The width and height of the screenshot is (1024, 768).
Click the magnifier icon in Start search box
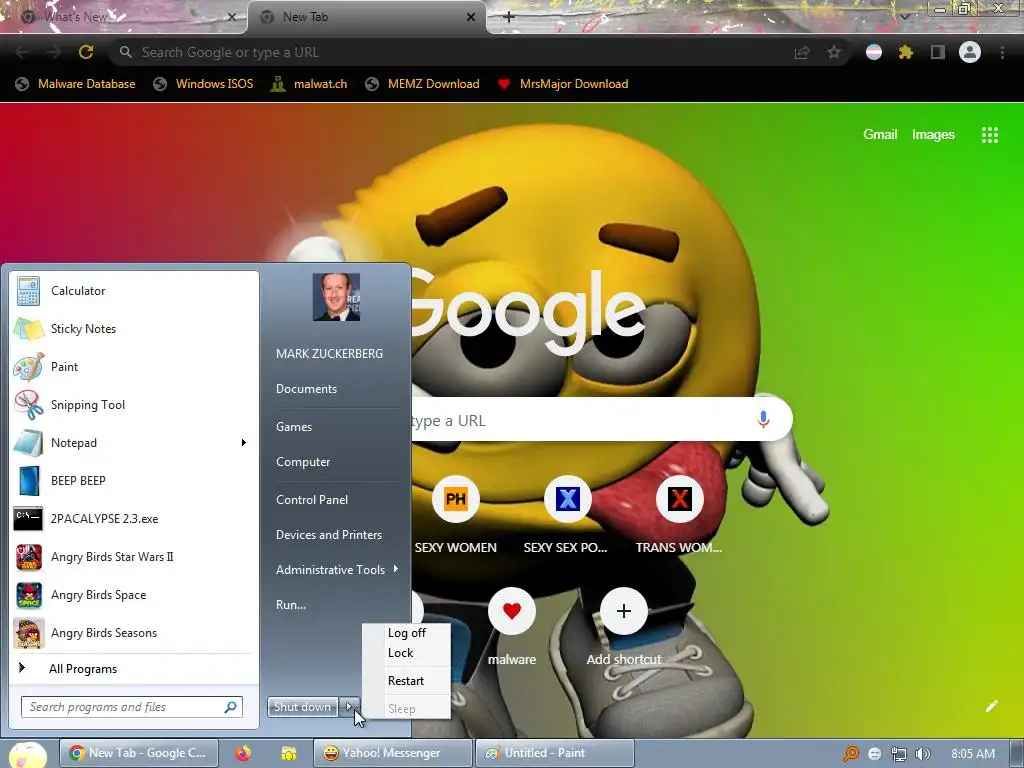click(231, 707)
